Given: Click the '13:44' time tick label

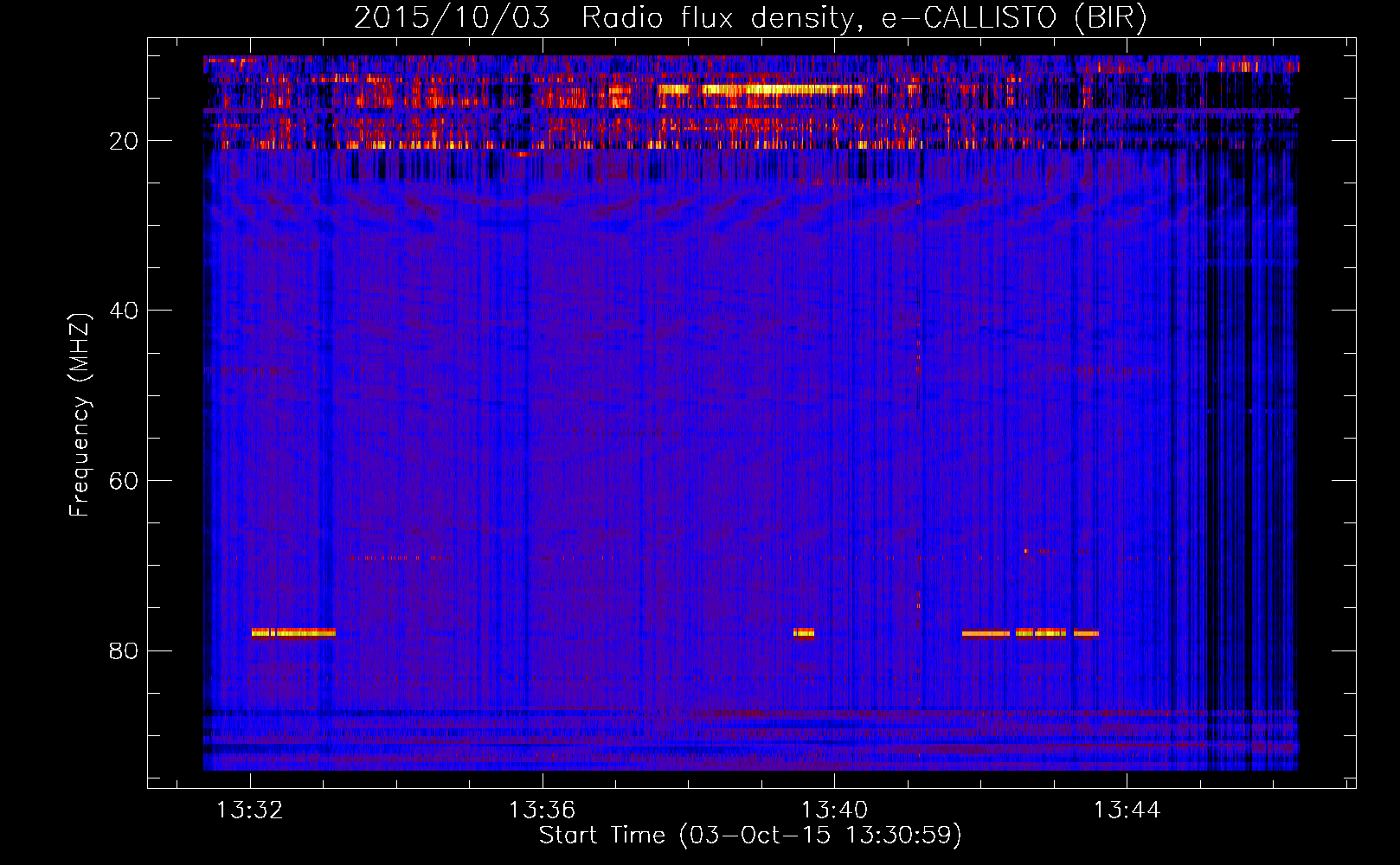Looking at the screenshot, I should tap(1127, 810).
